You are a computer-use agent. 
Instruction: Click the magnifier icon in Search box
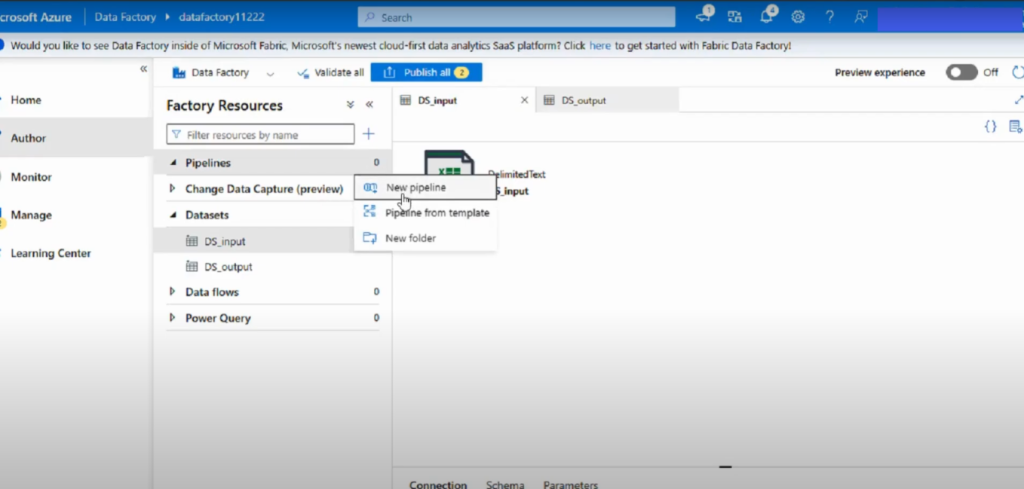(x=370, y=18)
